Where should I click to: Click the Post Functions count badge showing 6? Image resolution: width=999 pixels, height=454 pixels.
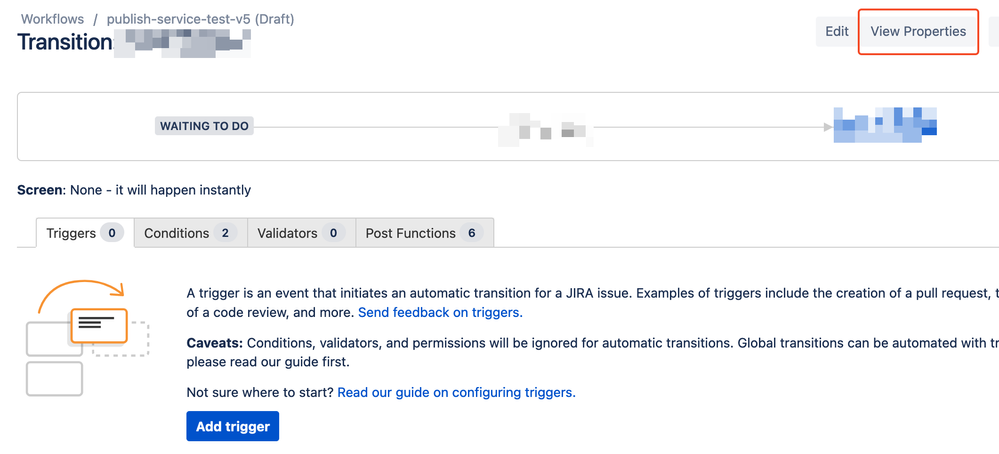[471, 233]
